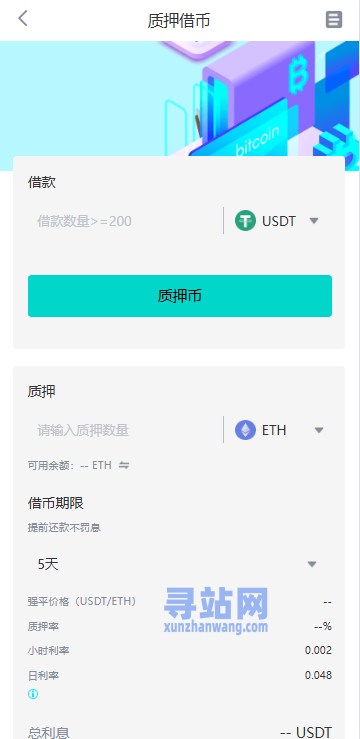This screenshot has height=739, width=360.
Task: Click the 质押币 button
Action: [180, 296]
